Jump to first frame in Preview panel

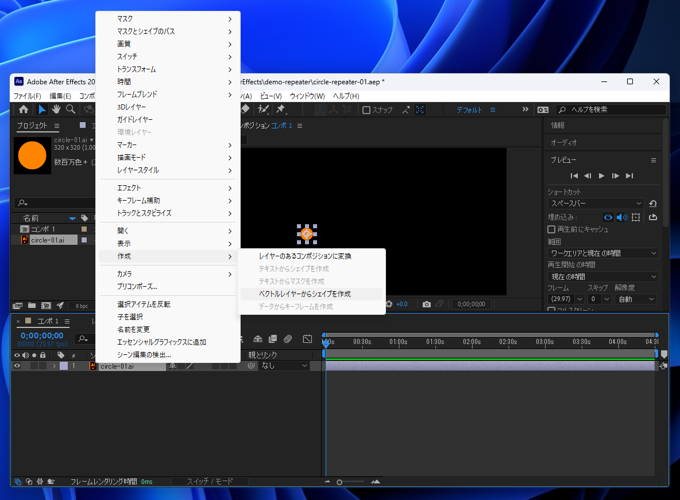pos(574,176)
